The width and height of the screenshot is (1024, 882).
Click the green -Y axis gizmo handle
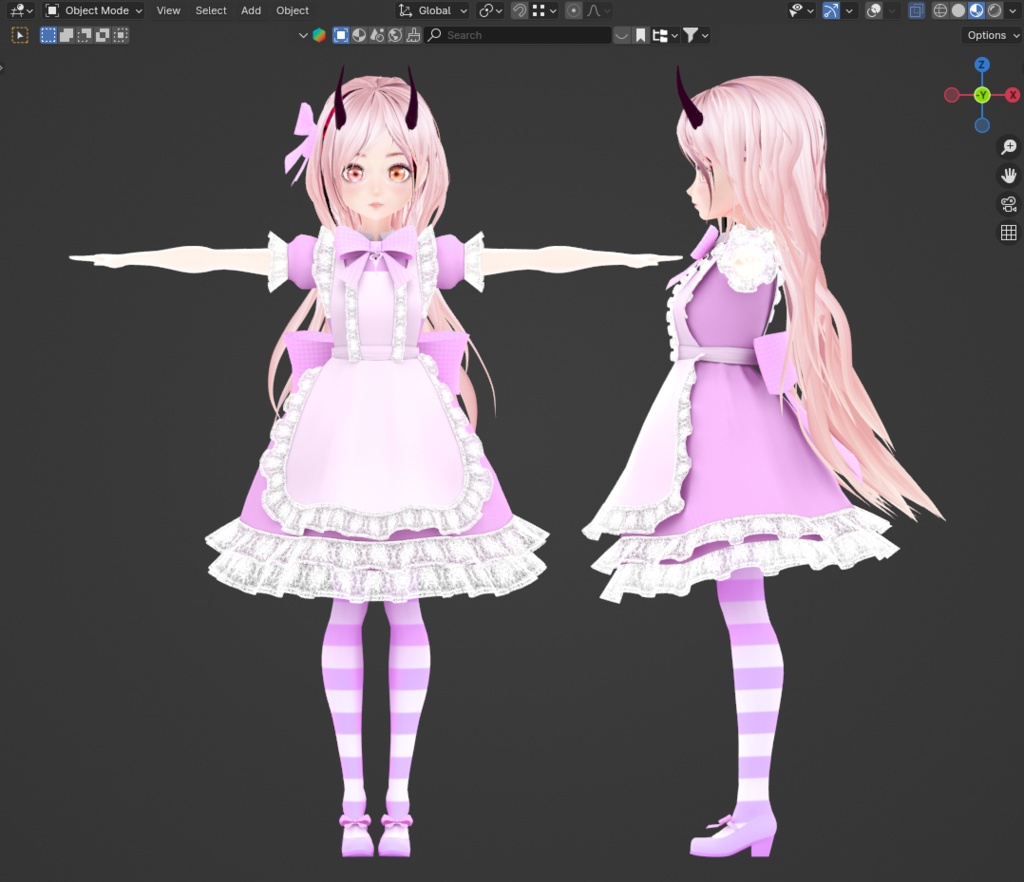coord(982,95)
